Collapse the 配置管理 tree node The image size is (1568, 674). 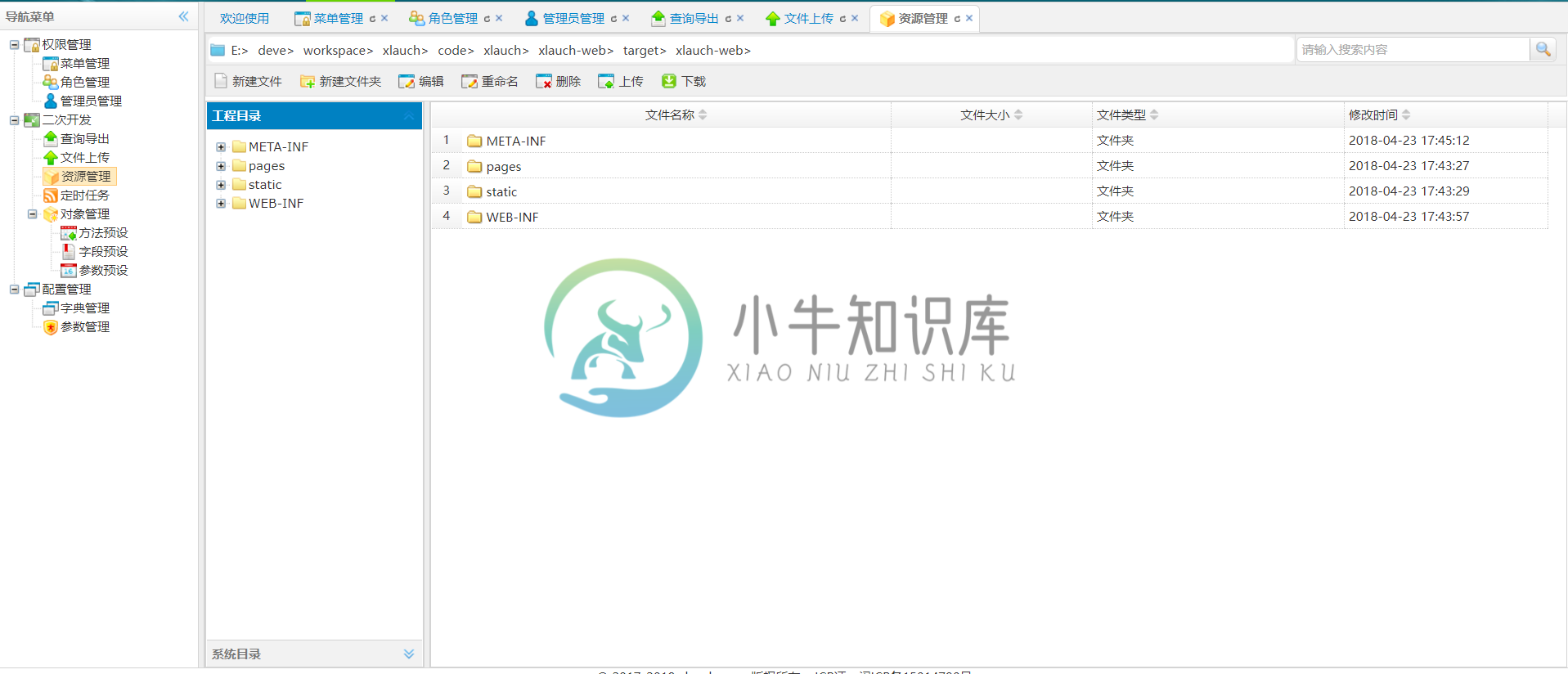tap(14, 289)
